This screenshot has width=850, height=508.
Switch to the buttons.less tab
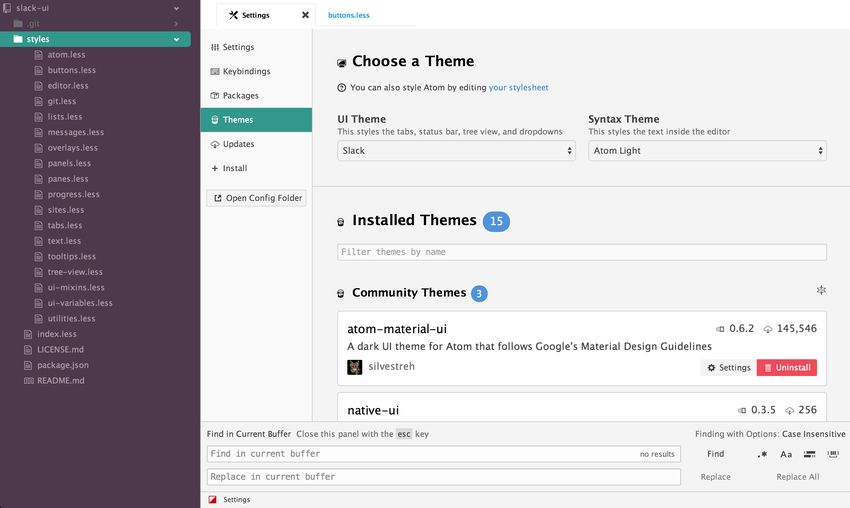pos(349,15)
